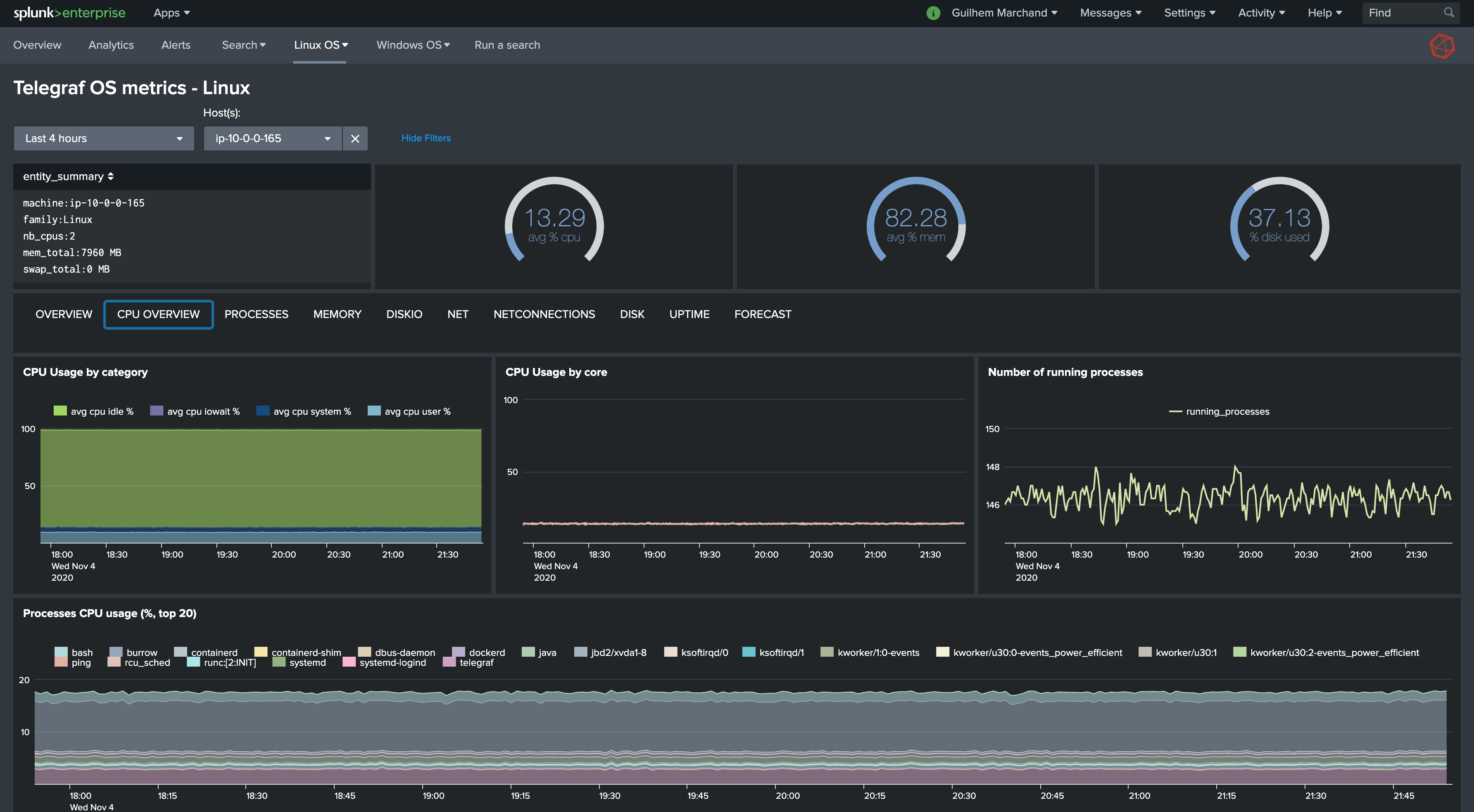Switch to the PROCESSES tab
Viewport: 1474px width, 812px height.
[x=256, y=314]
